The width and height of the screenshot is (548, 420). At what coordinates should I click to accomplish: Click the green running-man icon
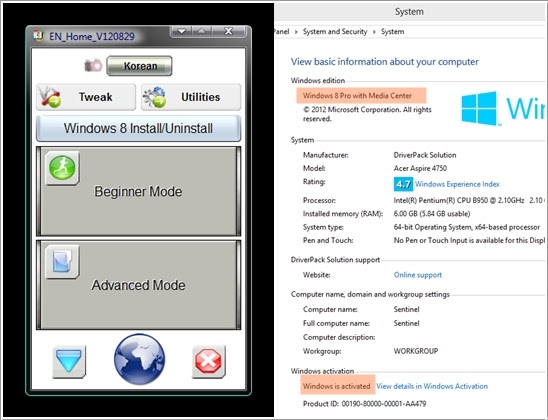[62, 168]
